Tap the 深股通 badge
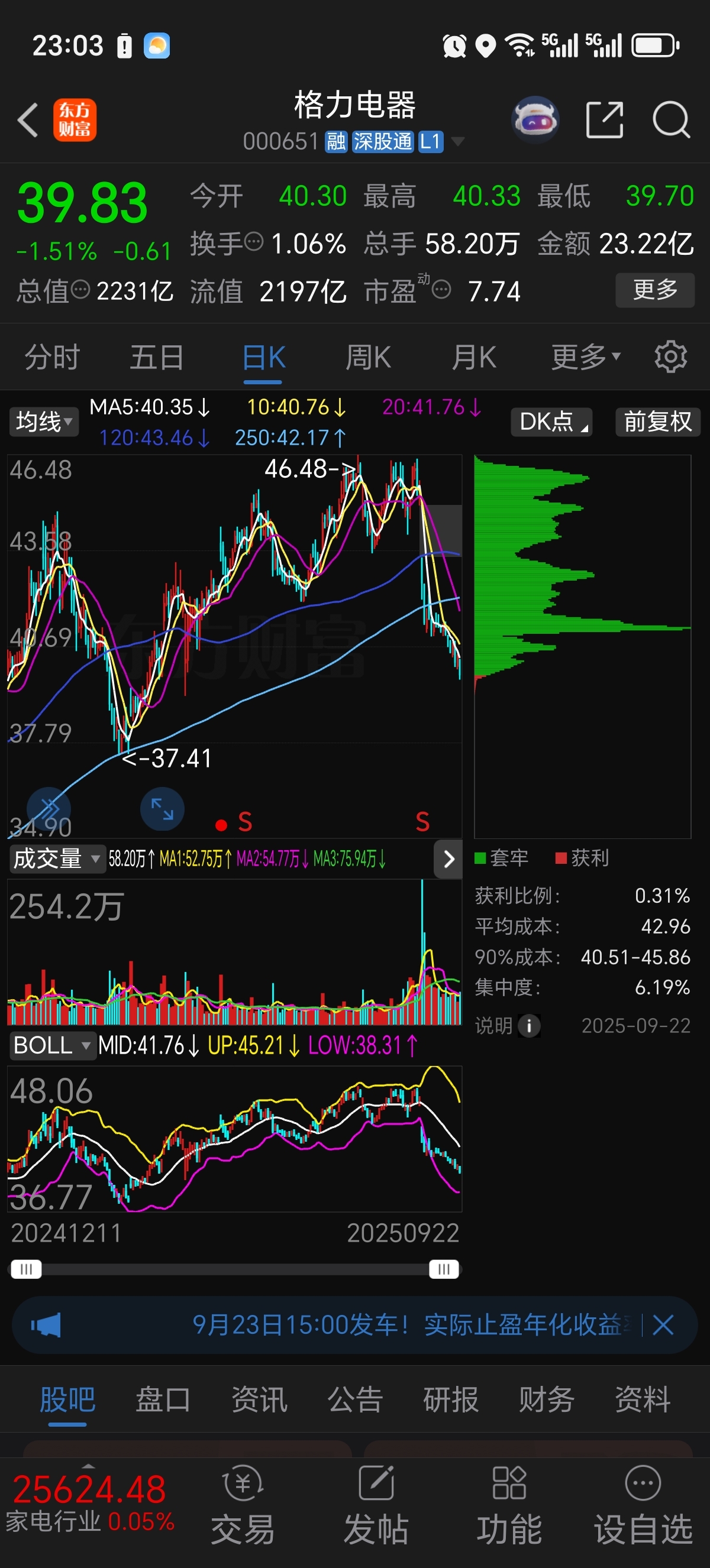 tap(382, 142)
